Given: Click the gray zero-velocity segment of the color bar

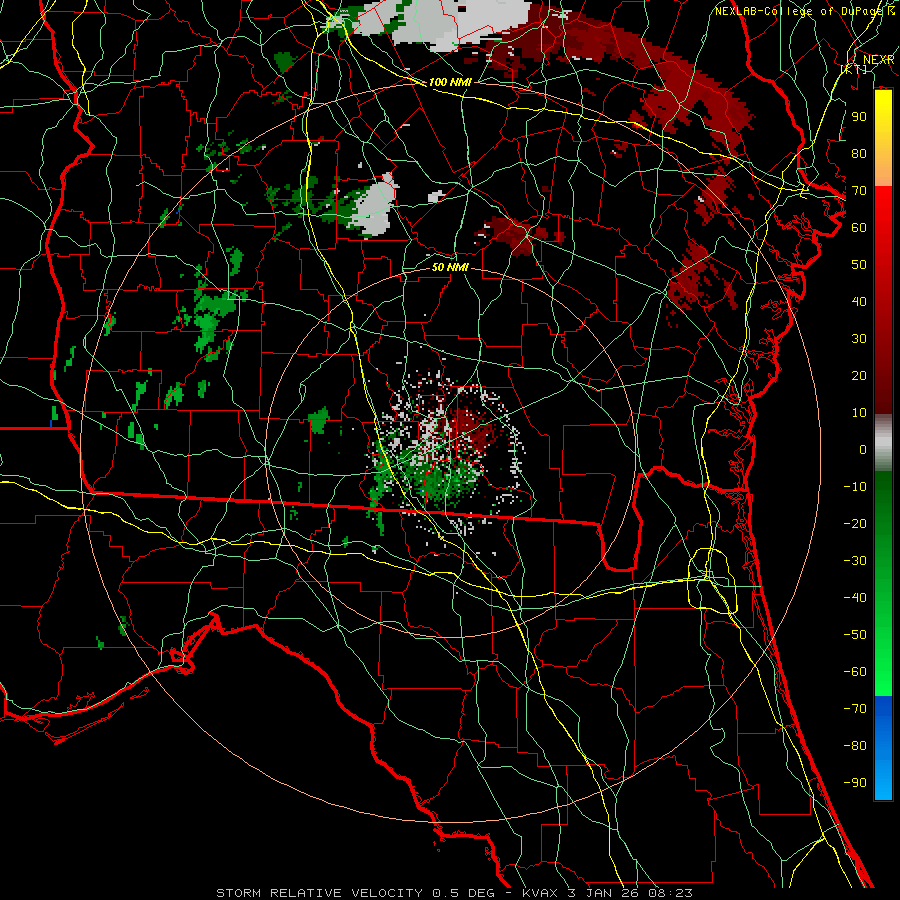Looking at the screenshot, I should [x=883, y=445].
